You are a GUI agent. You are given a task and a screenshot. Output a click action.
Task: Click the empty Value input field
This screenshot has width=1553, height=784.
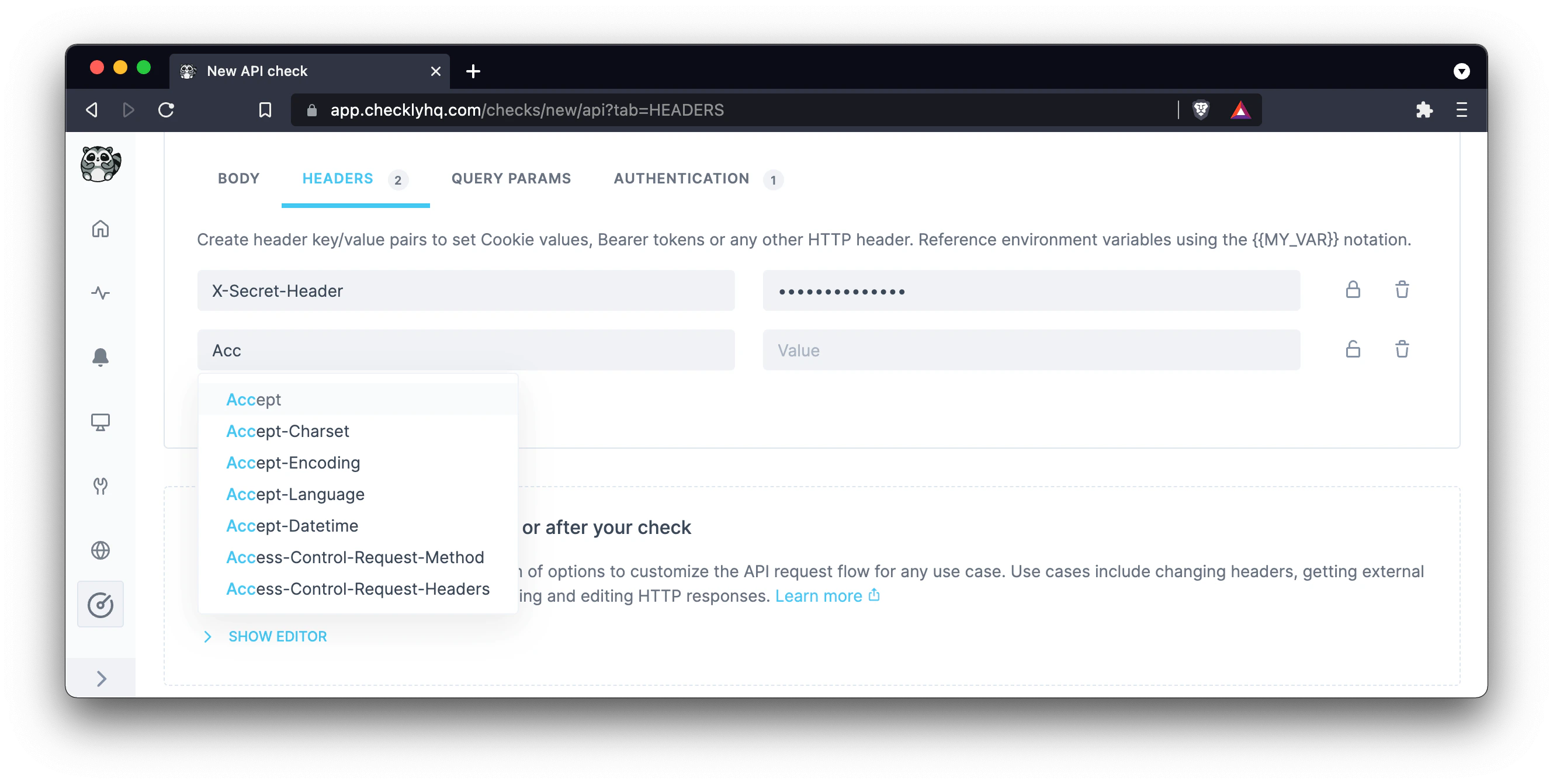(1032, 349)
